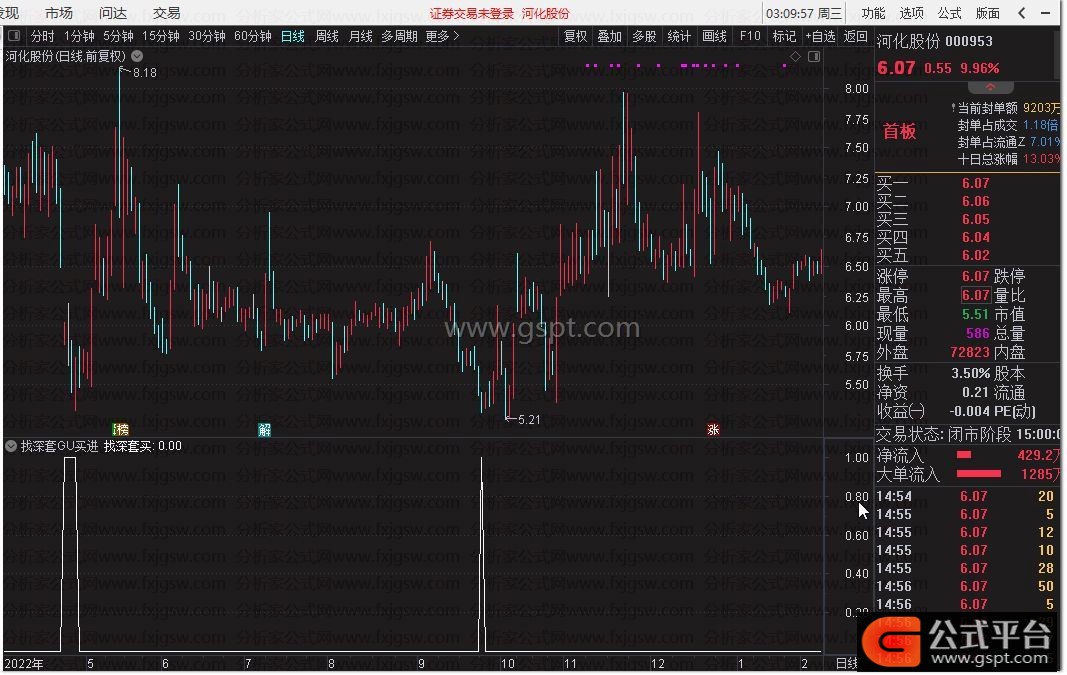Screen dimensions: 1067x675
Task: Switch to the 分时 chart tab
Action: point(42,36)
